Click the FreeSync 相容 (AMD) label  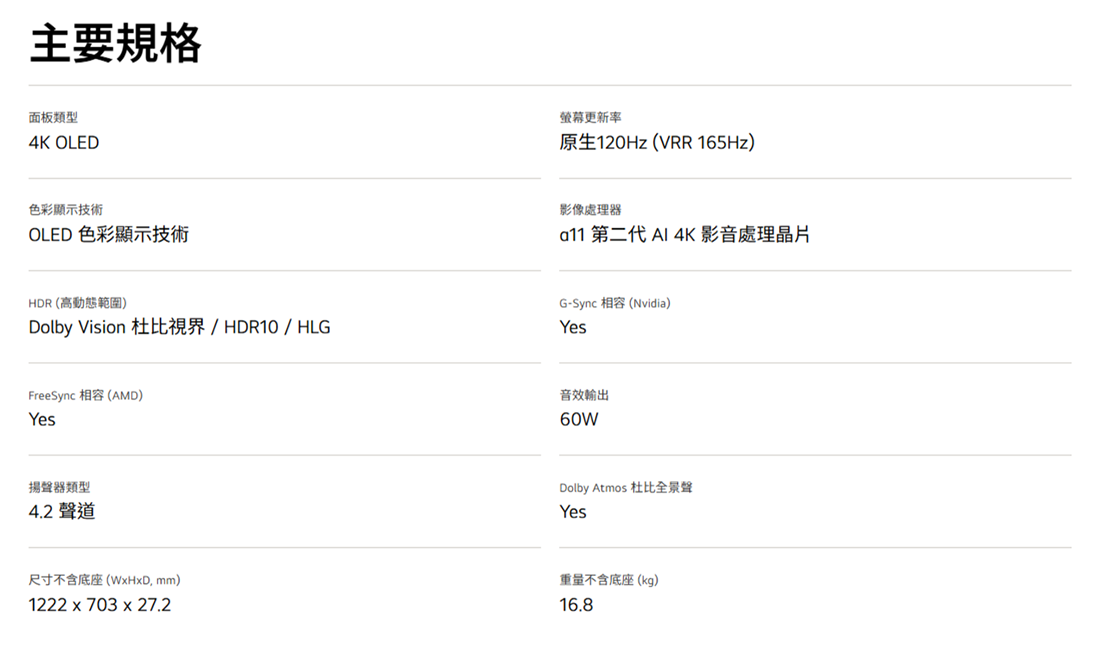tap(85, 396)
